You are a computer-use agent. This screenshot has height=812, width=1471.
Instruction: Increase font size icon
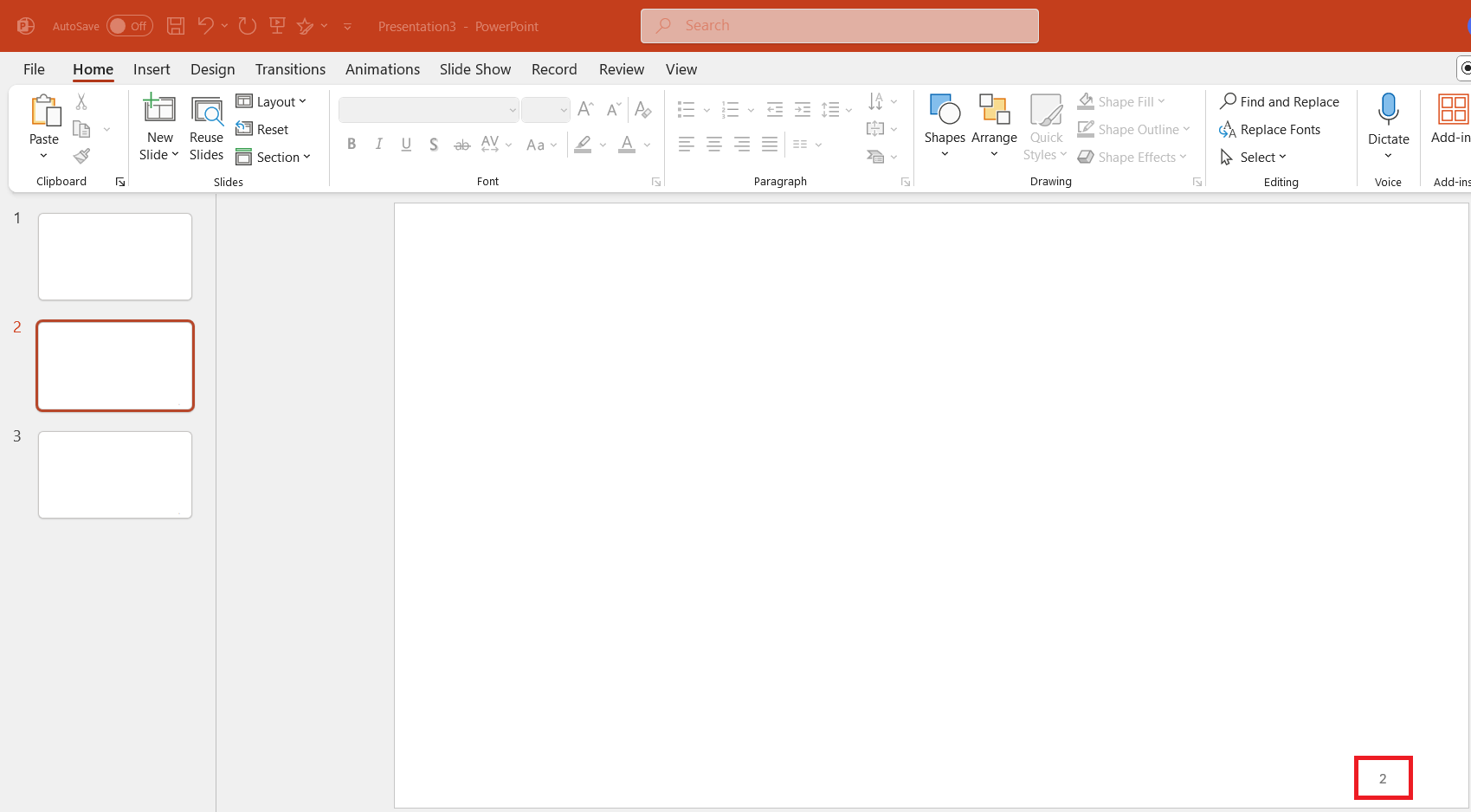(x=586, y=109)
